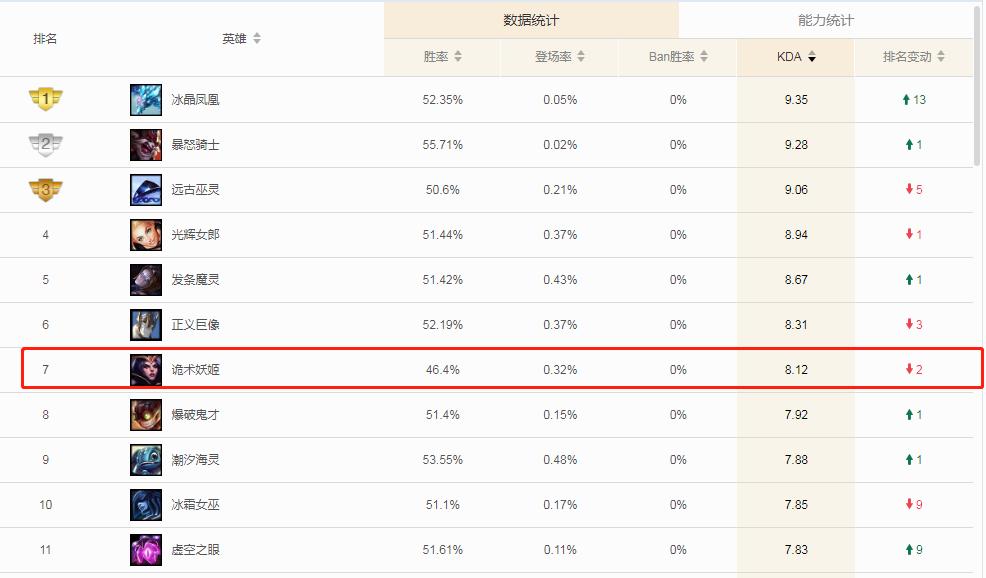Open the 爆破鬼才 hero name link

click(195, 415)
